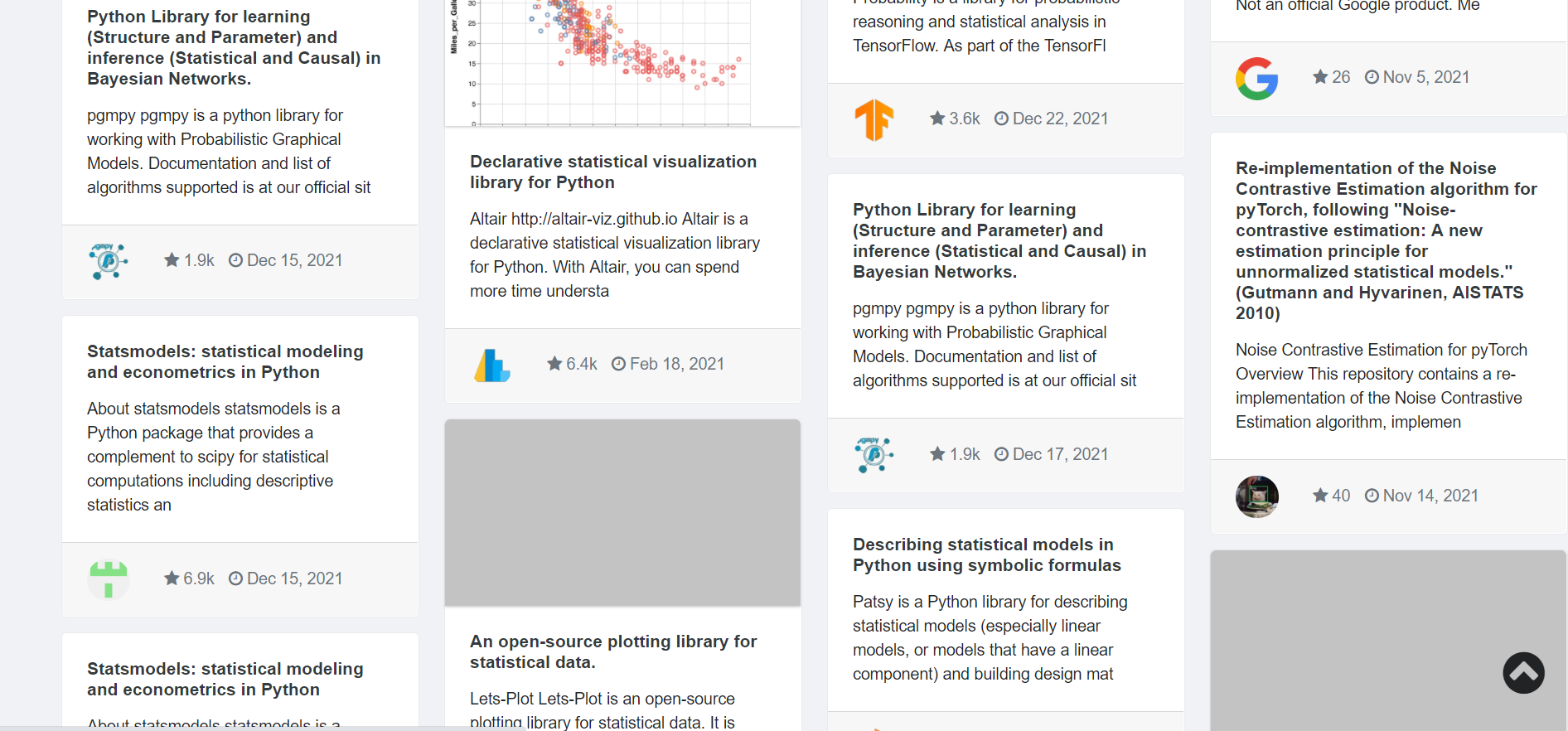Open the Noise Contrastive Estimation re-implementation card title
Screen dimensions: 1568x731
(1386, 240)
